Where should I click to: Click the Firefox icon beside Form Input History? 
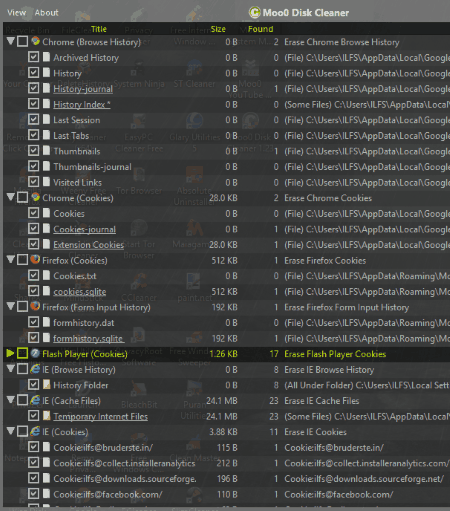point(35,306)
